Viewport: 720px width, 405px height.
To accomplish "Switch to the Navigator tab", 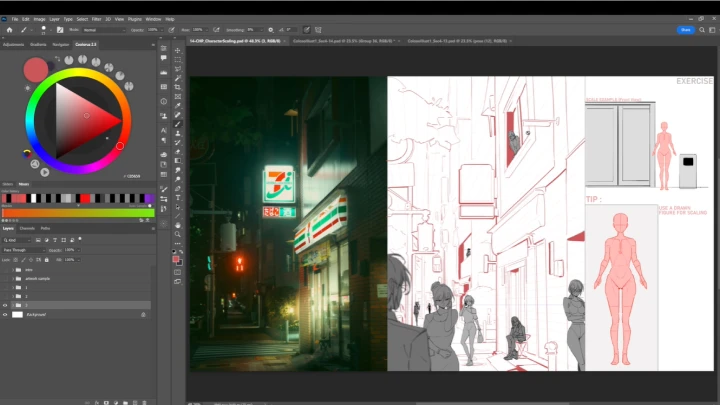I will click(61, 45).
